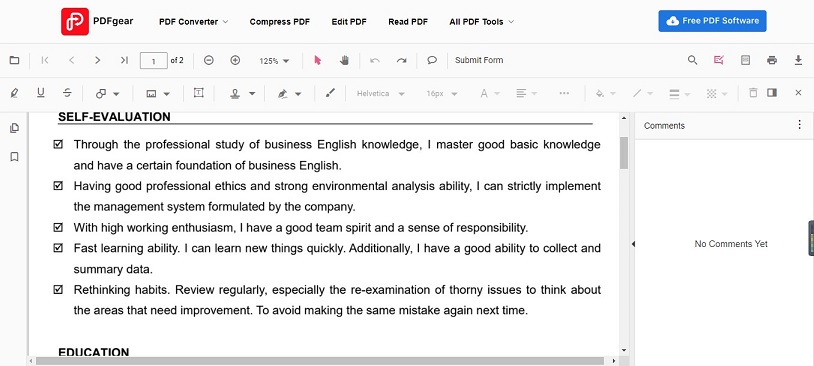Print the document
Image resolution: width=814 pixels, height=366 pixels.
click(x=772, y=60)
